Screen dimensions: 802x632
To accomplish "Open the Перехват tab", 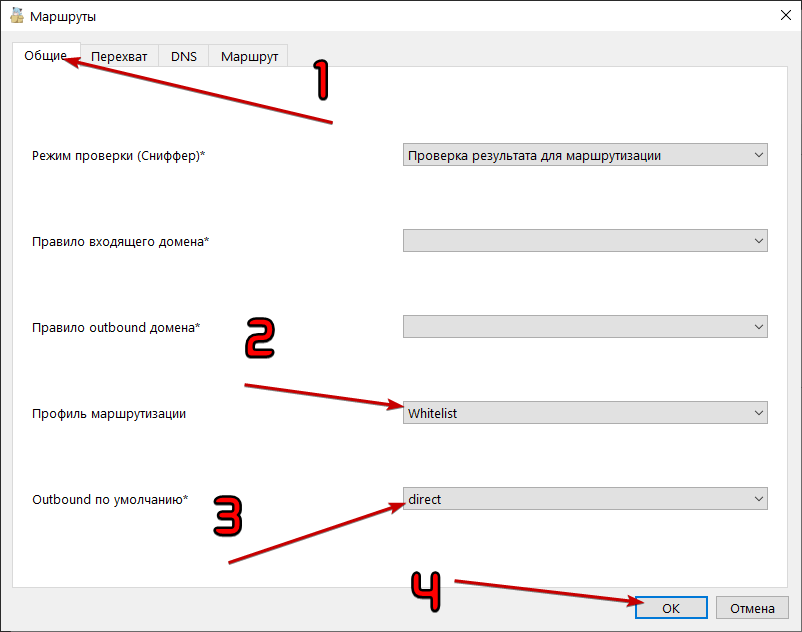I will (x=119, y=56).
